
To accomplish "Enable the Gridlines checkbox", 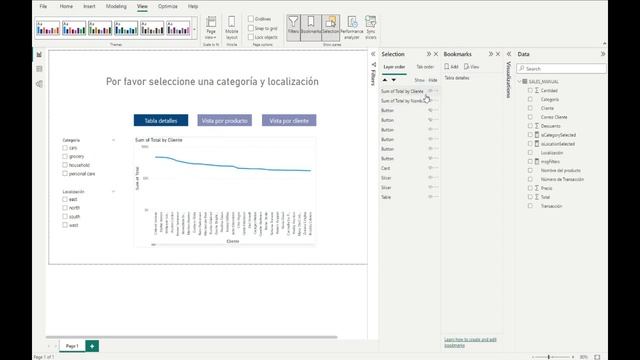I will tap(251, 19).
